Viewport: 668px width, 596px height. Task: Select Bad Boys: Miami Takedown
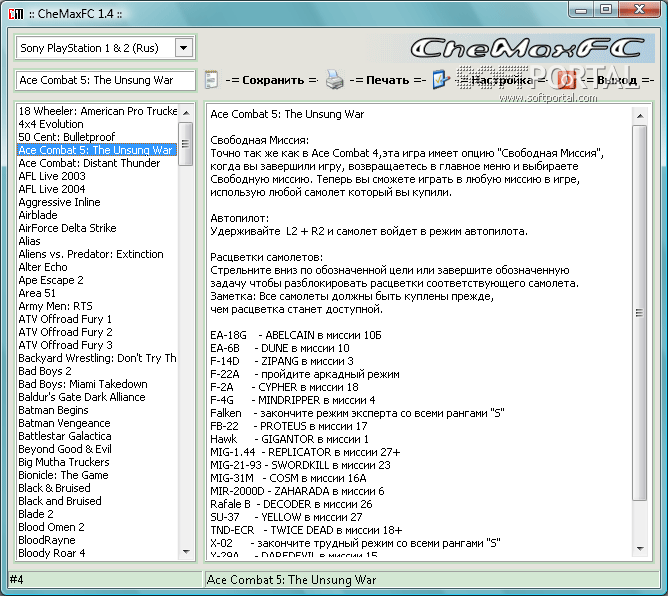click(97, 384)
